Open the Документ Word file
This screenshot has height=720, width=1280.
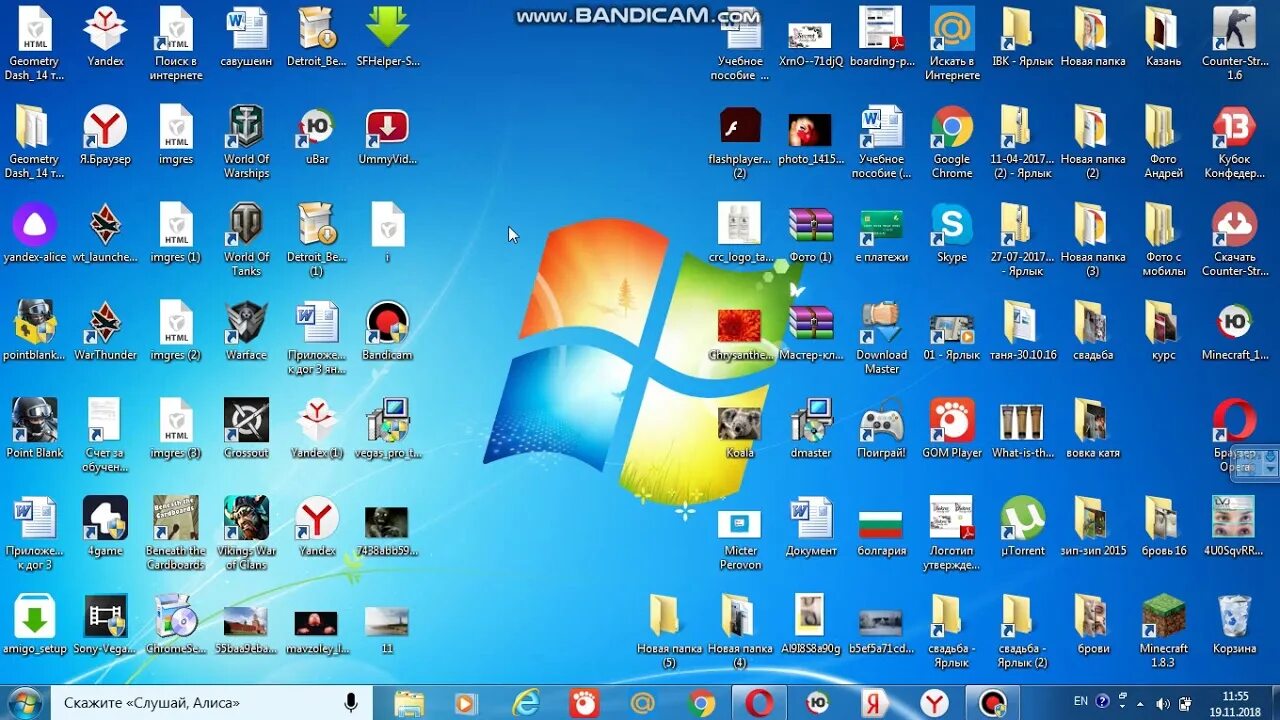click(811, 527)
